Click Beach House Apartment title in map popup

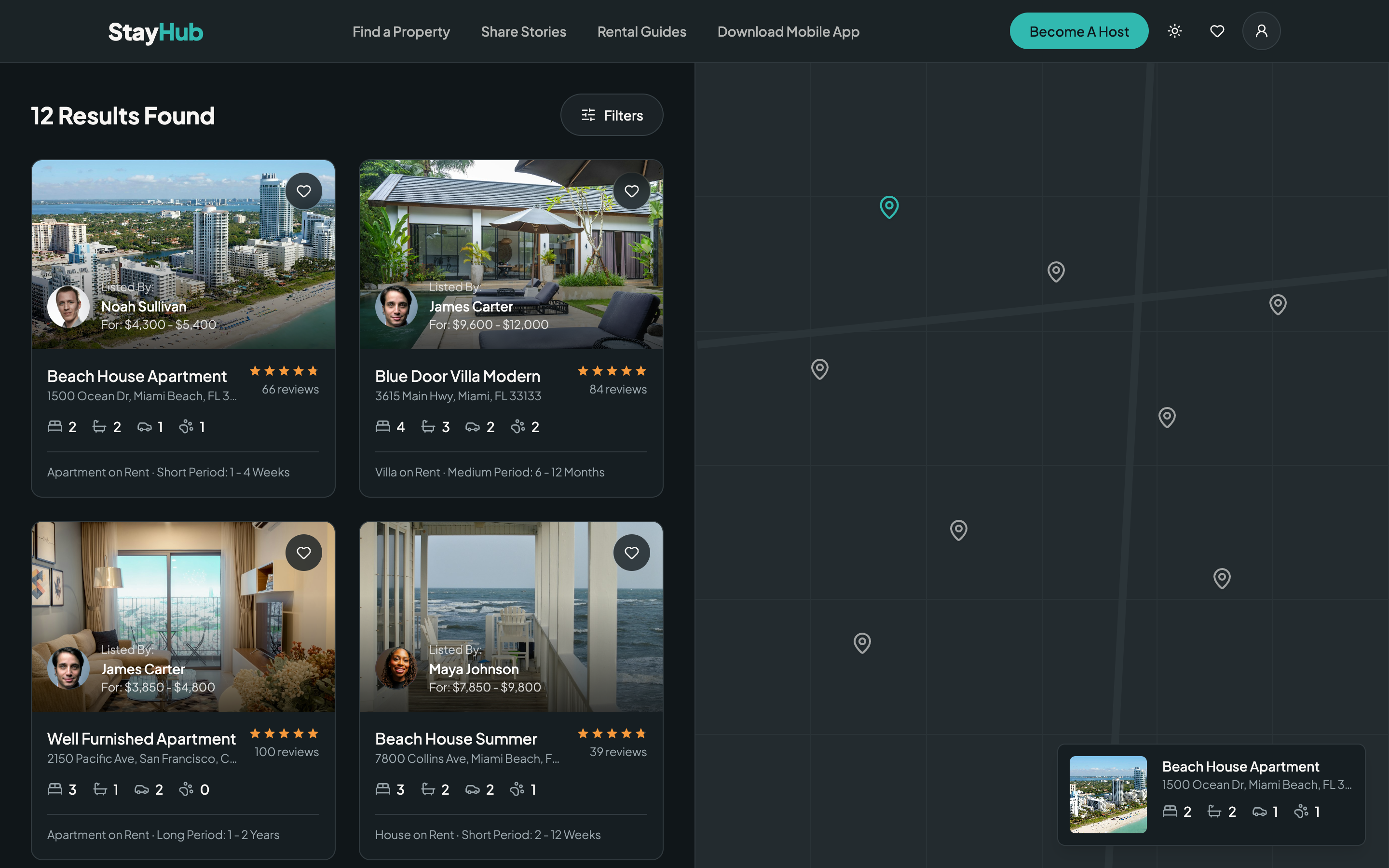click(x=1240, y=766)
